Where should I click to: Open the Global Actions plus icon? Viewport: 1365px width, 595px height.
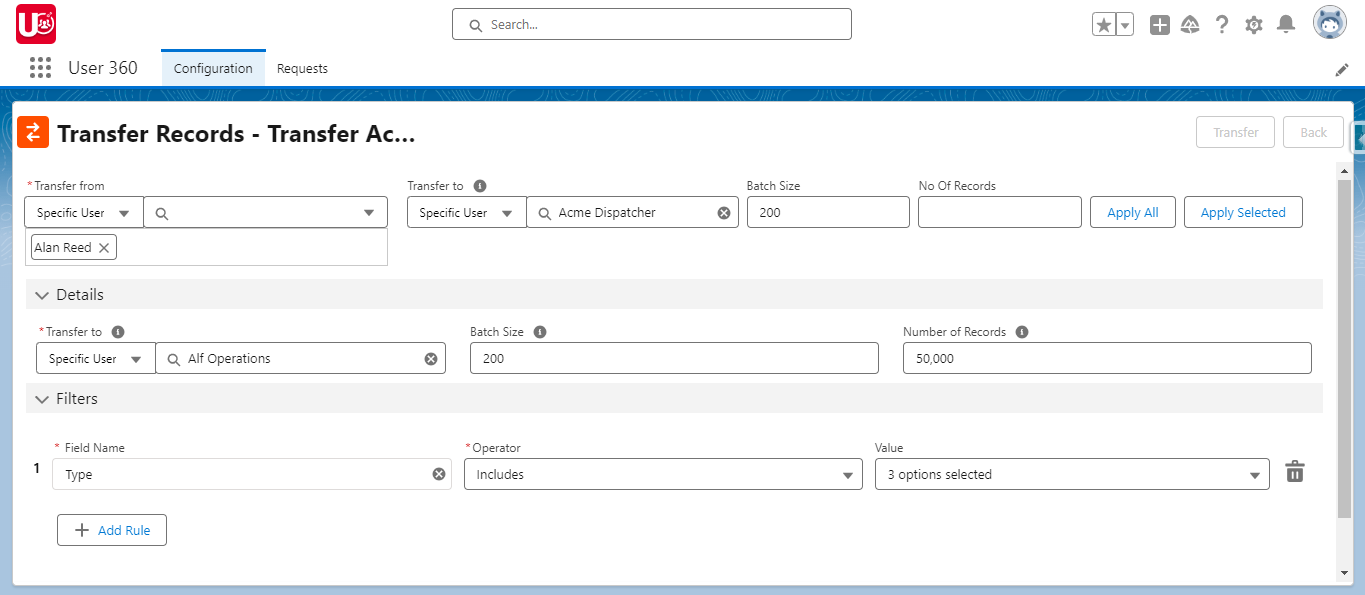[x=1160, y=25]
